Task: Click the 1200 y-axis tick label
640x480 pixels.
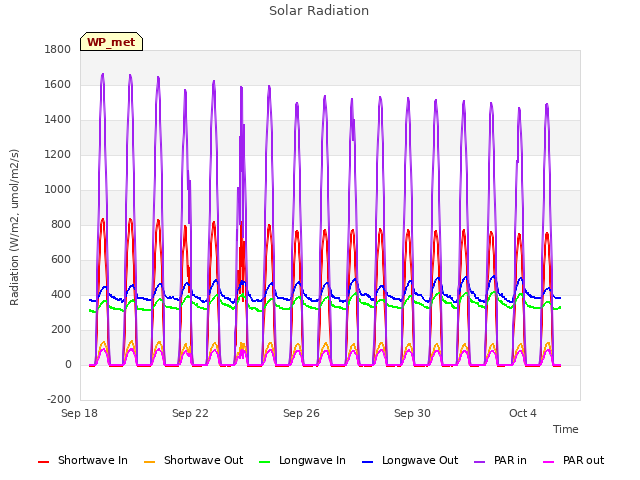Action: [58, 155]
